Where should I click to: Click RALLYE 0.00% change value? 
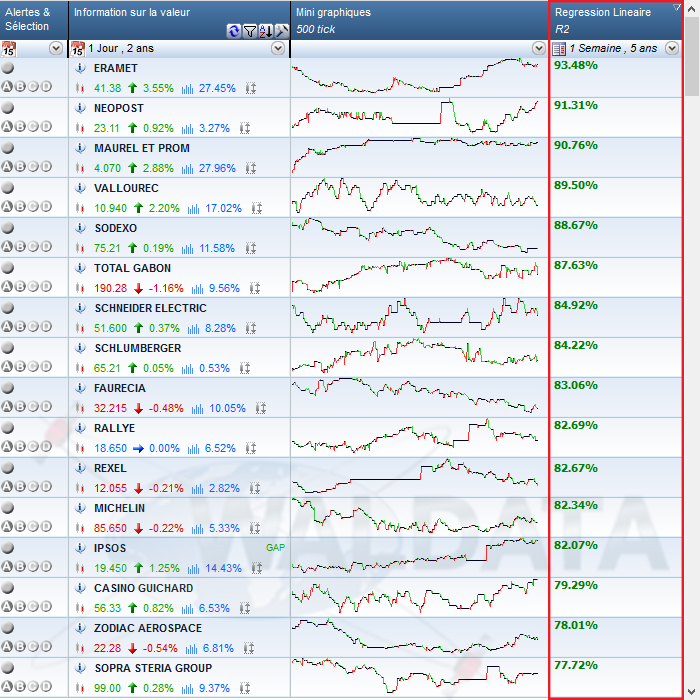pyautogui.click(x=164, y=448)
